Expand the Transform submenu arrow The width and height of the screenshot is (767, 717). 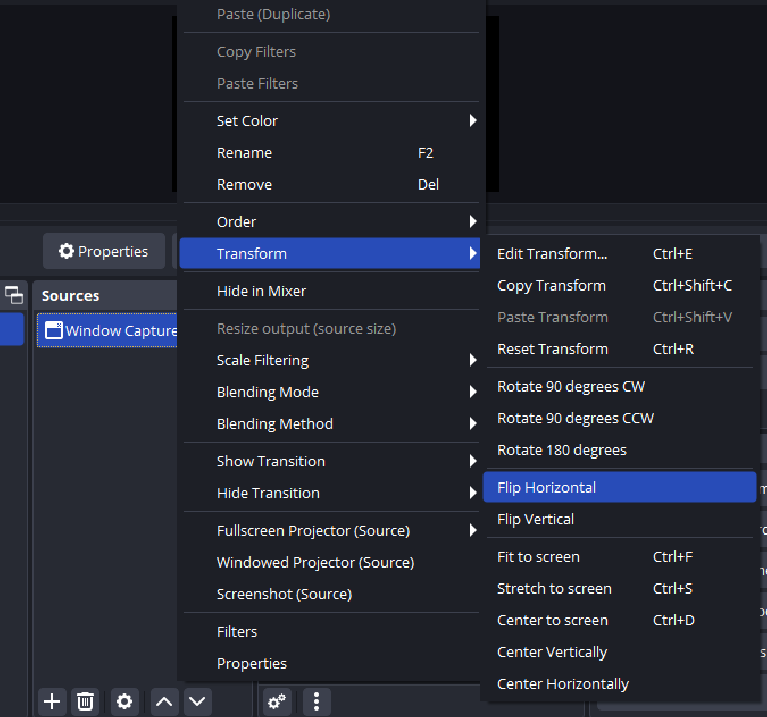[x=473, y=253]
